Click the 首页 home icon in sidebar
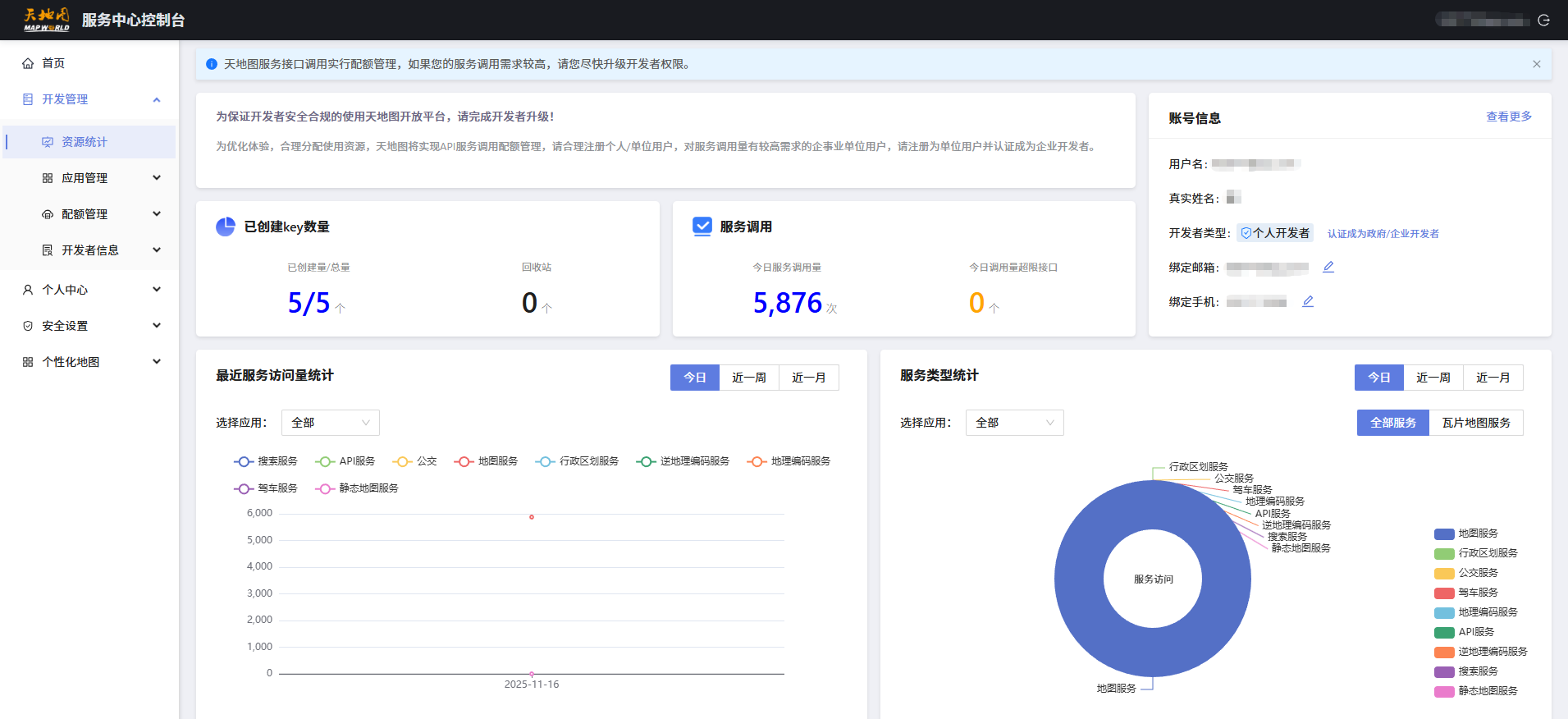The image size is (1568, 719). point(28,63)
